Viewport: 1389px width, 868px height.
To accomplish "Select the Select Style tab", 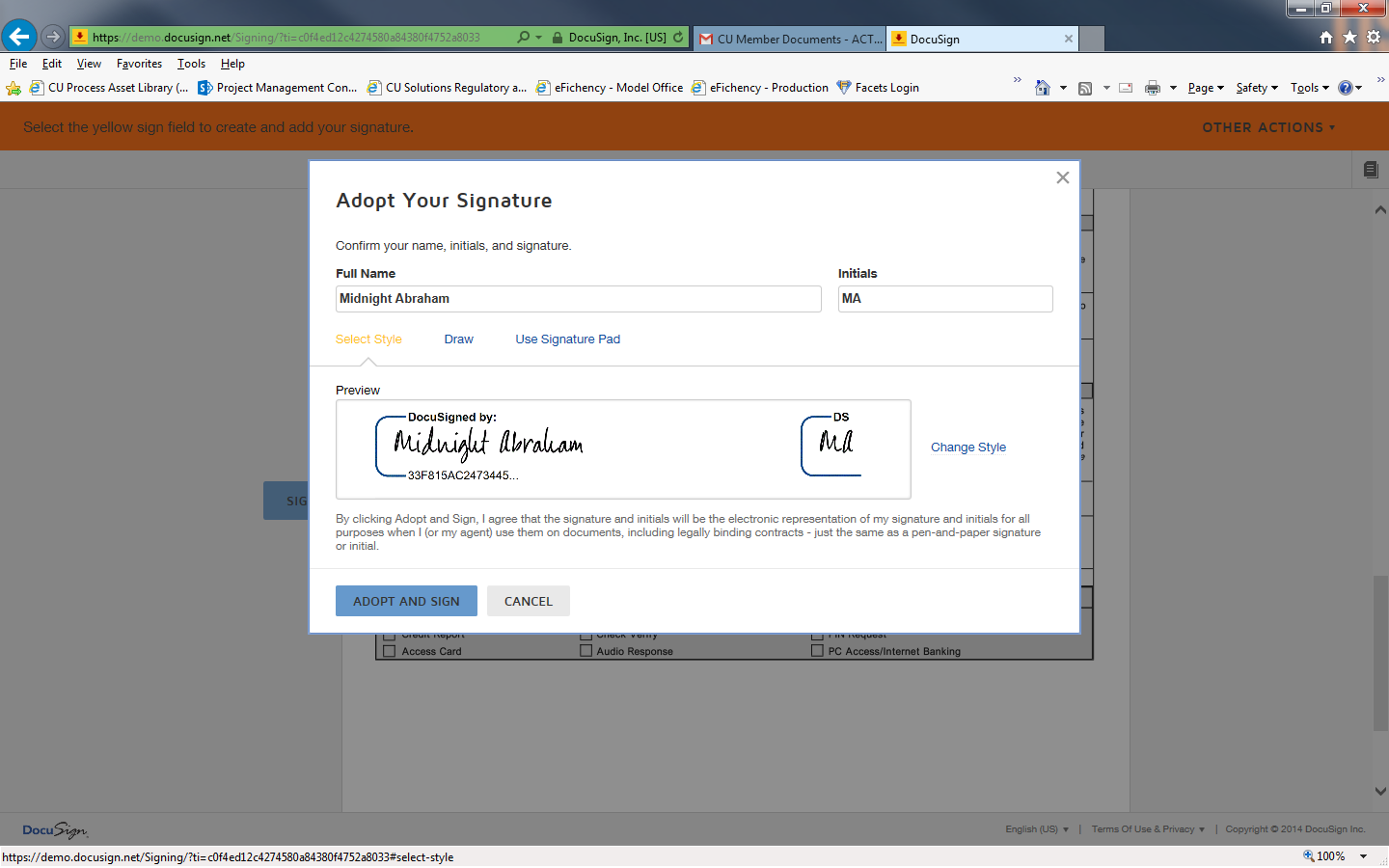I will click(368, 339).
